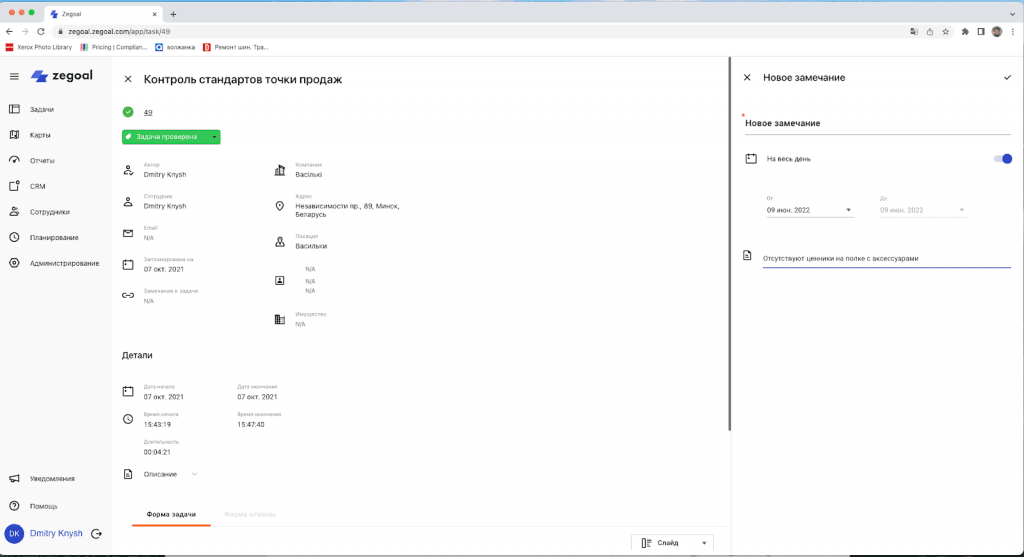Image resolution: width=1024 pixels, height=557 pixels.
Task: Expand the Задача проверена status dropdown arrow
Action: pos(214,137)
